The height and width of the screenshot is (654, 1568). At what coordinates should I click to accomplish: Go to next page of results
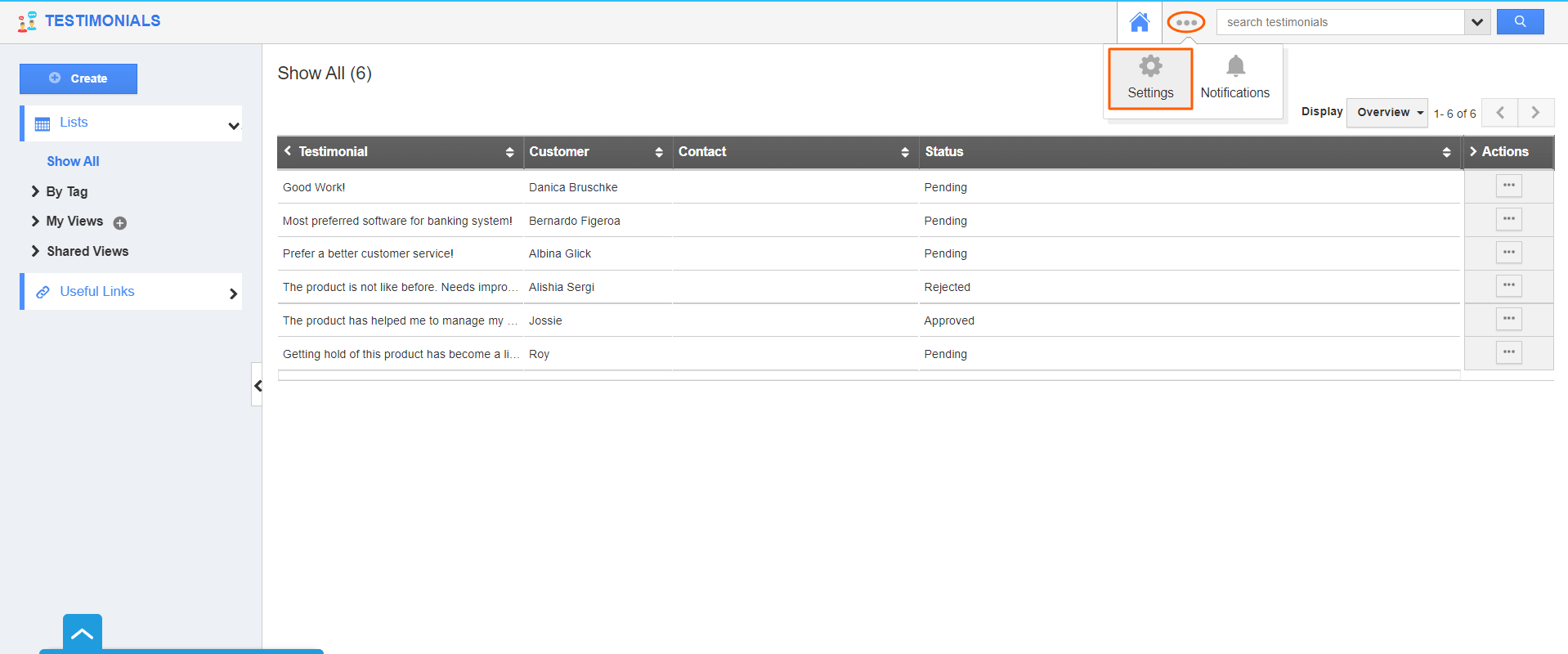(x=1535, y=113)
